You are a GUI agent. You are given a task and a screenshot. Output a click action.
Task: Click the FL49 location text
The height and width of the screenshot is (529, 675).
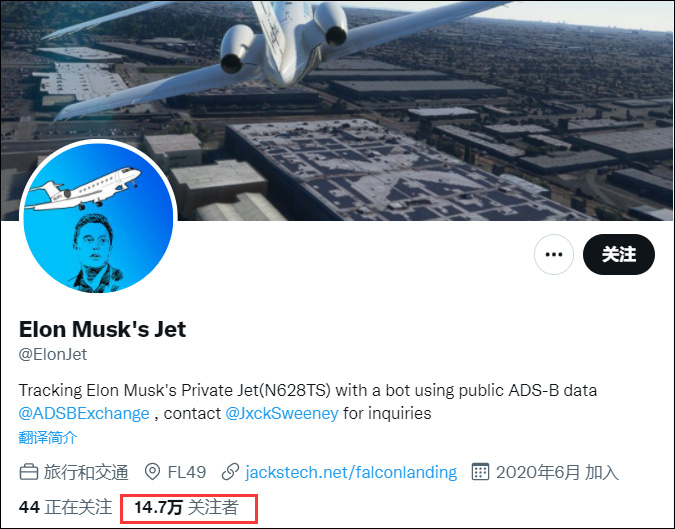pos(188,472)
